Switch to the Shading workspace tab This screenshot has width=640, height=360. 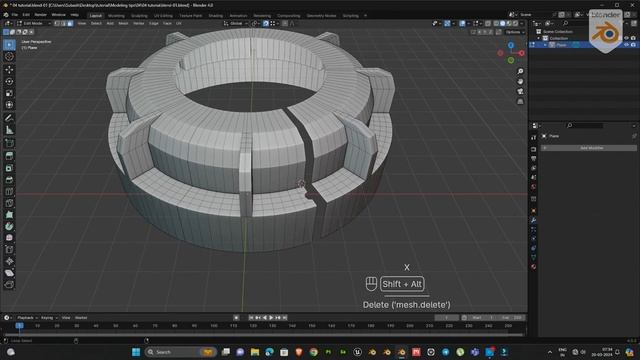pos(216,16)
